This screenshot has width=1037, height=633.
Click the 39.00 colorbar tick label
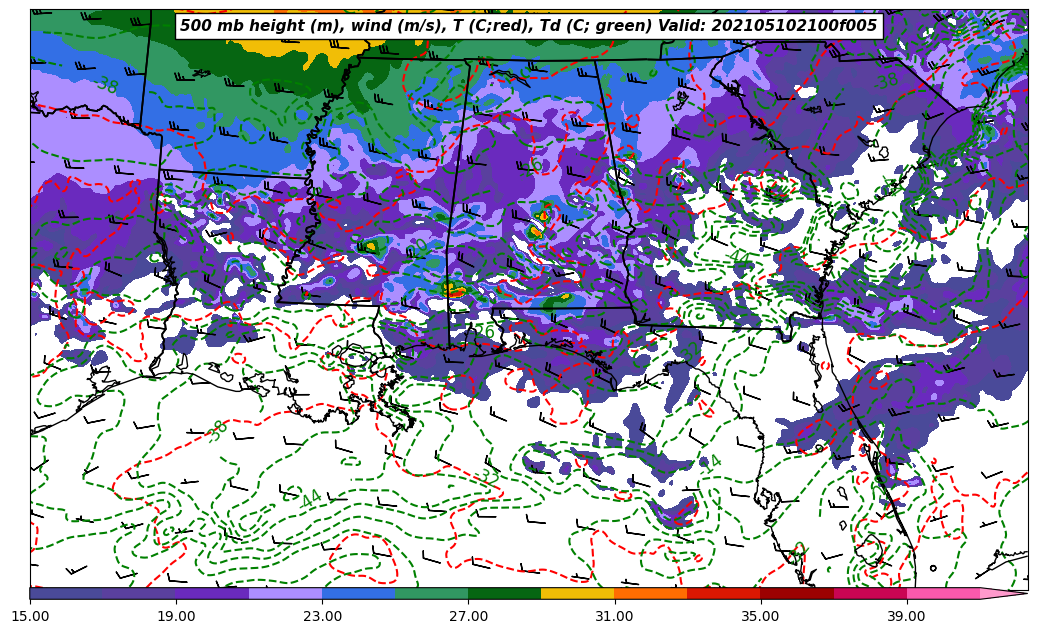point(907,616)
